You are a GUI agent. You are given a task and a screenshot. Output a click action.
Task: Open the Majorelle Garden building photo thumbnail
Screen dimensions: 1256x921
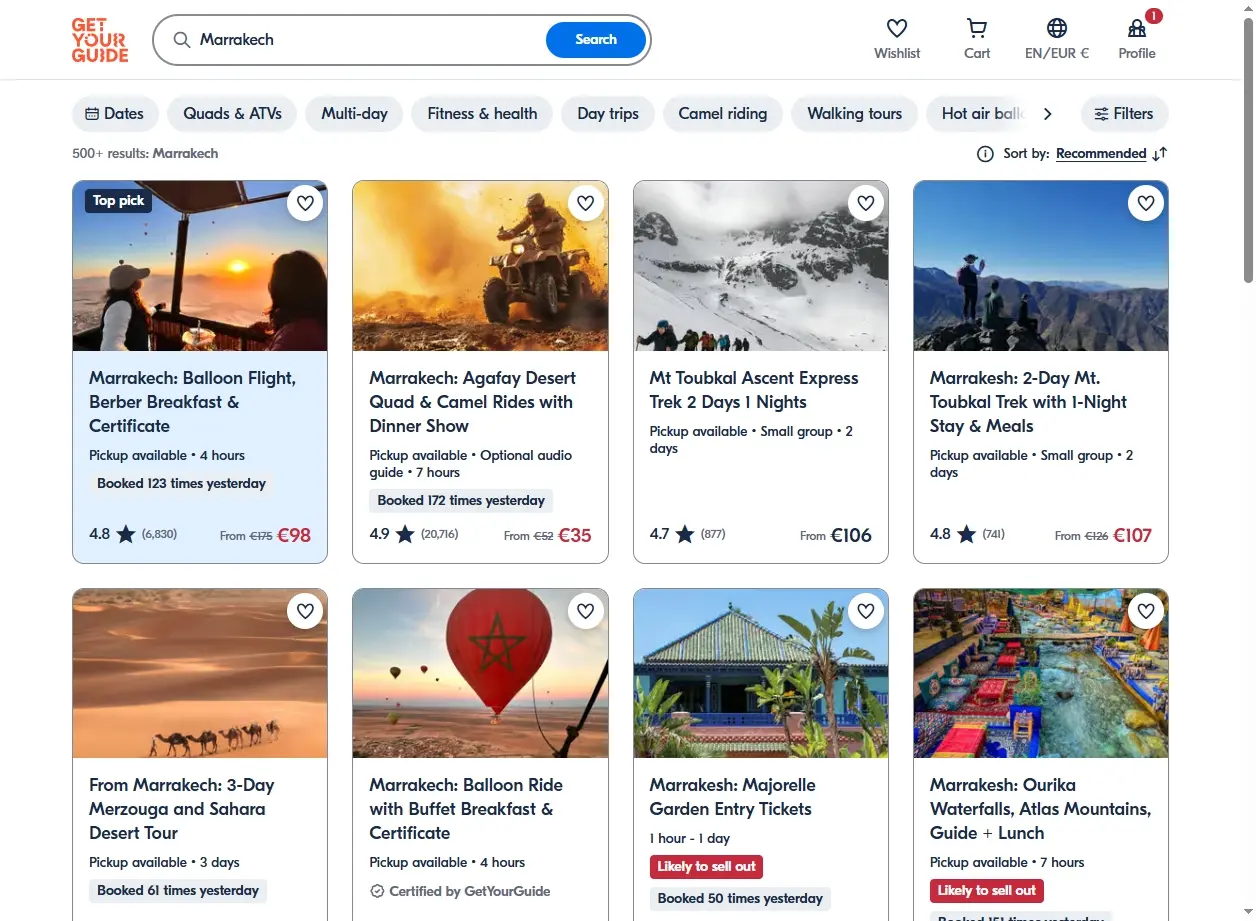[x=761, y=673]
